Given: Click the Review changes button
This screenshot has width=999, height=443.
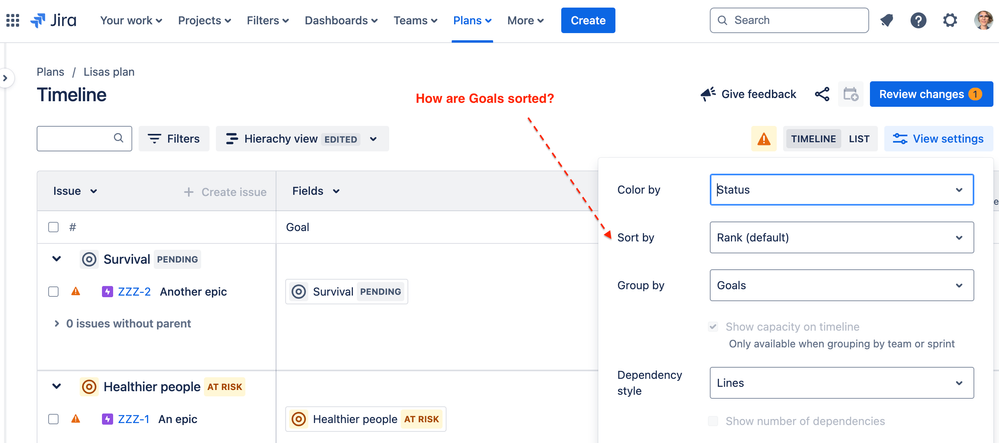Looking at the screenshot, I should 931,94.
